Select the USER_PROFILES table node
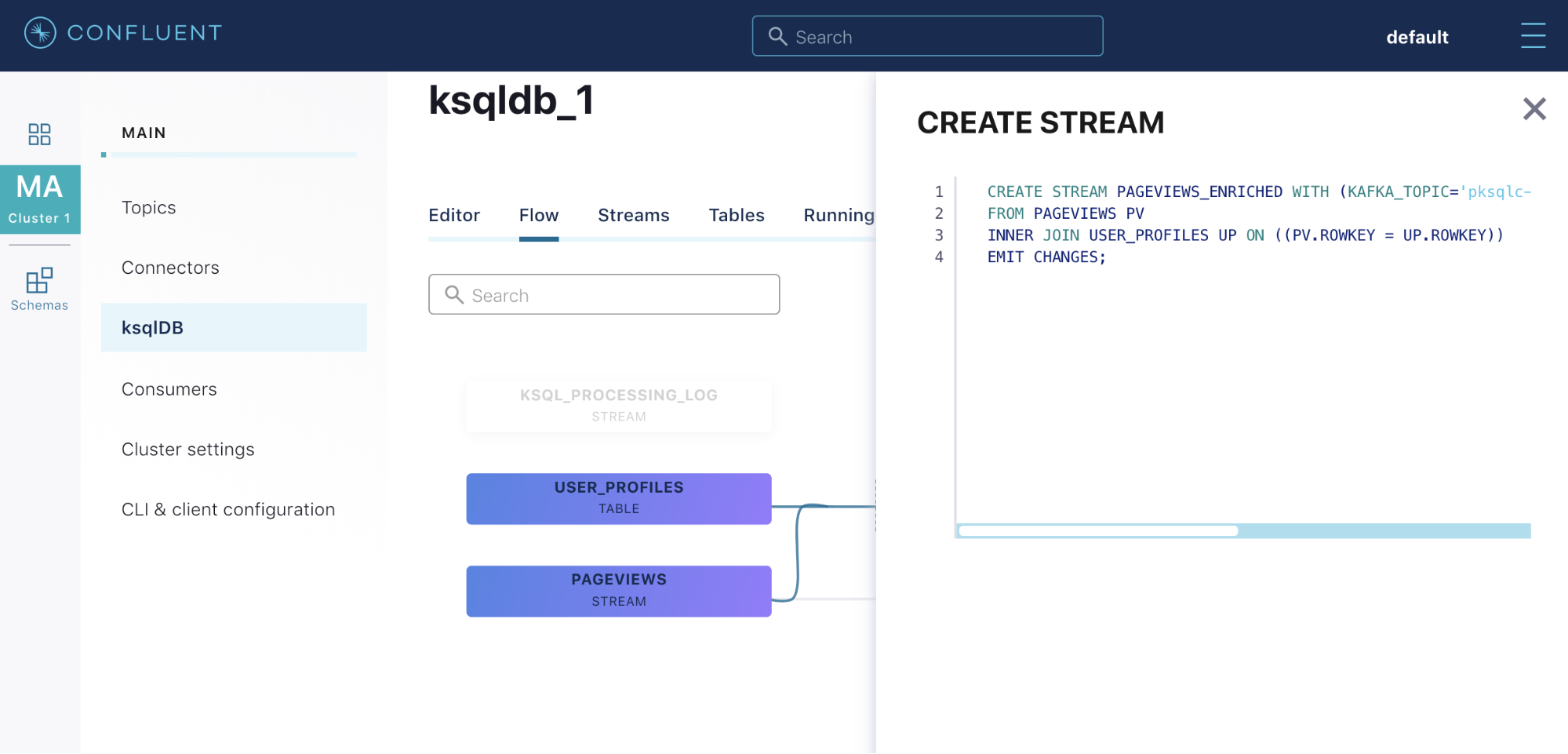 pyautogui.click(x=619, y=498)
